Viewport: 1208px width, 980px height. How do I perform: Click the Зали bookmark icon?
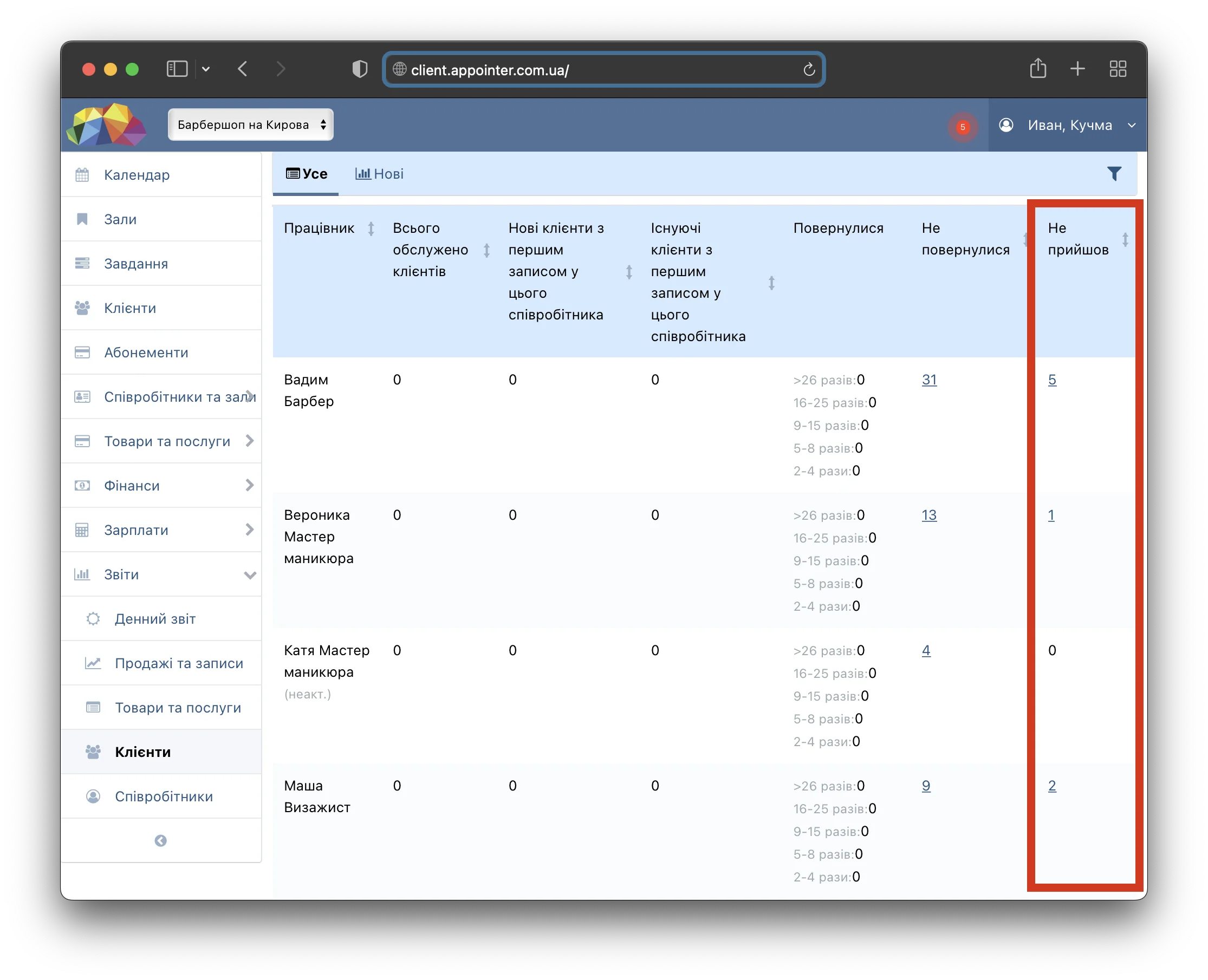point(82,219)
